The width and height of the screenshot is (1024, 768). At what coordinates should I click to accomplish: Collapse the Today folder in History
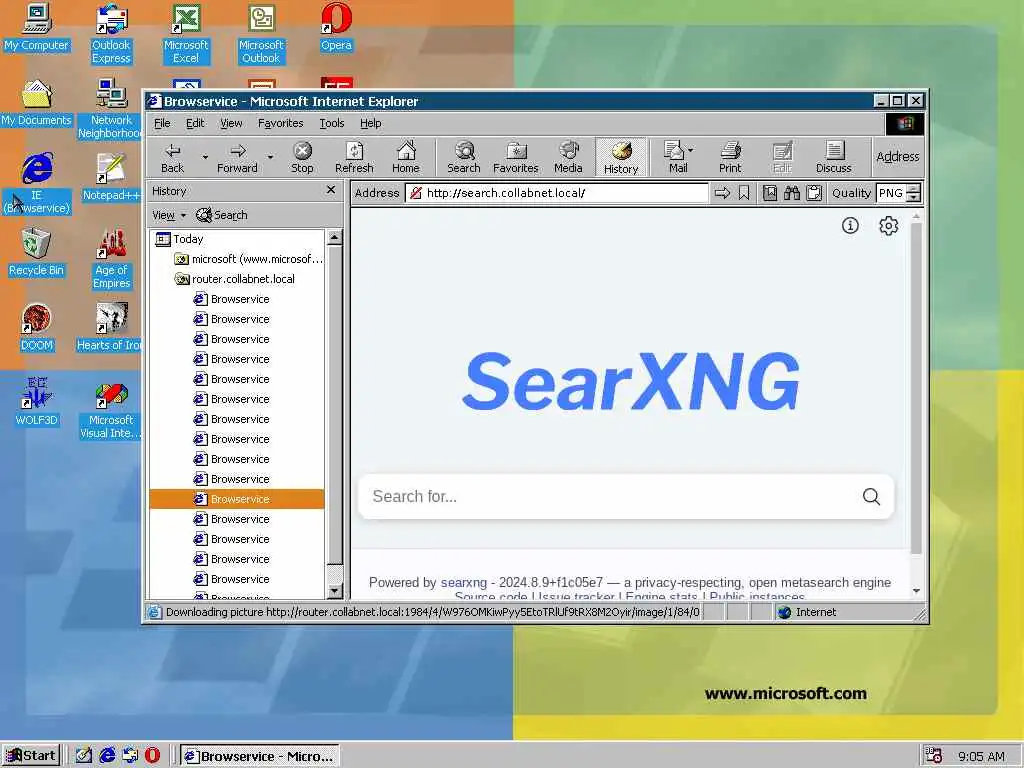click(180, 239)
